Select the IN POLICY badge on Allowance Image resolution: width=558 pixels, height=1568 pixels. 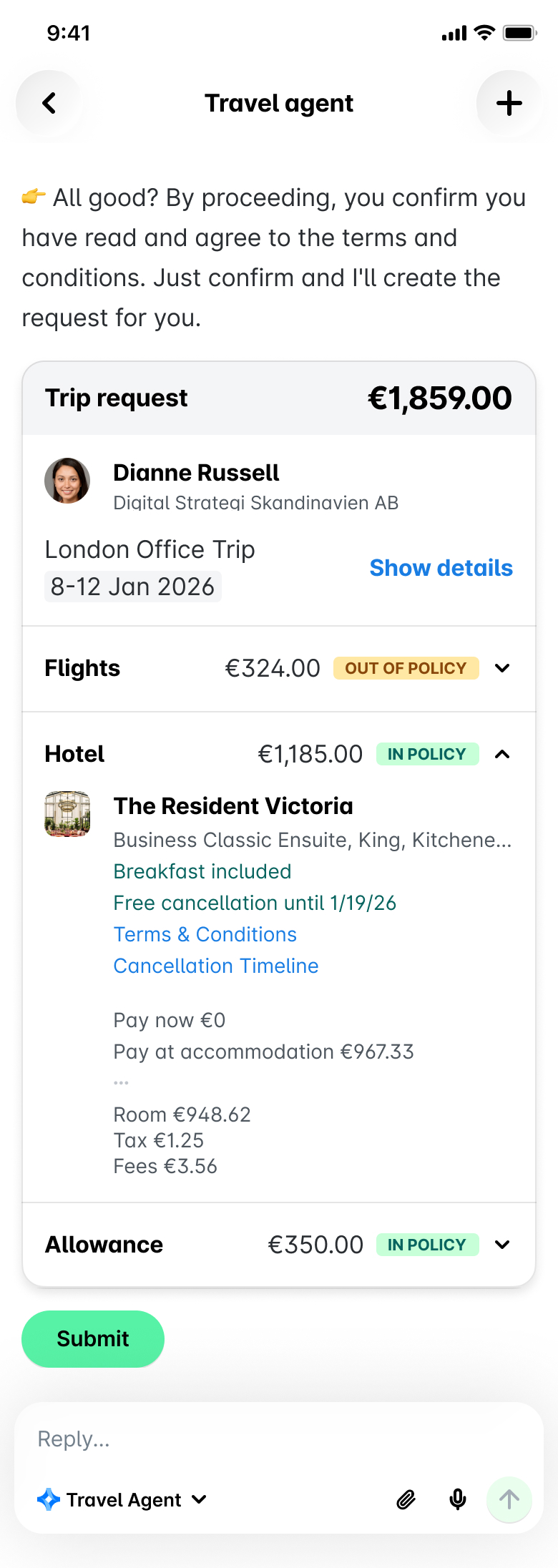point(427,1245)
